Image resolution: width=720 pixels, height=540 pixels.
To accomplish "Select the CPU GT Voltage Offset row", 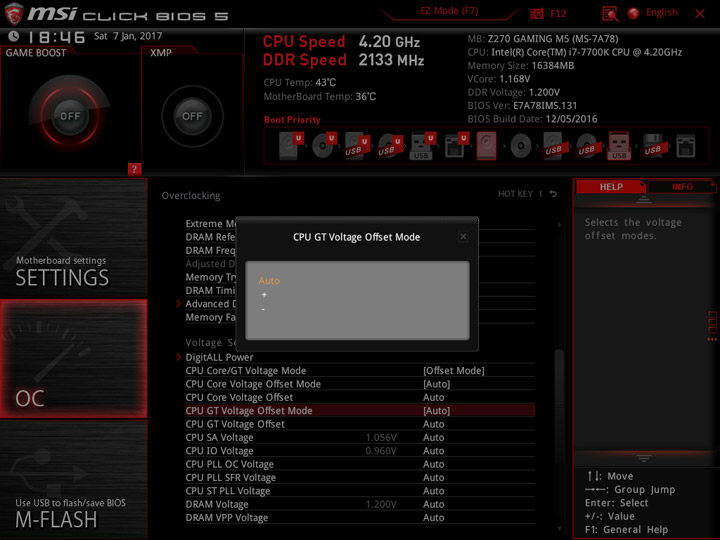I will click(x=360, y=424).
